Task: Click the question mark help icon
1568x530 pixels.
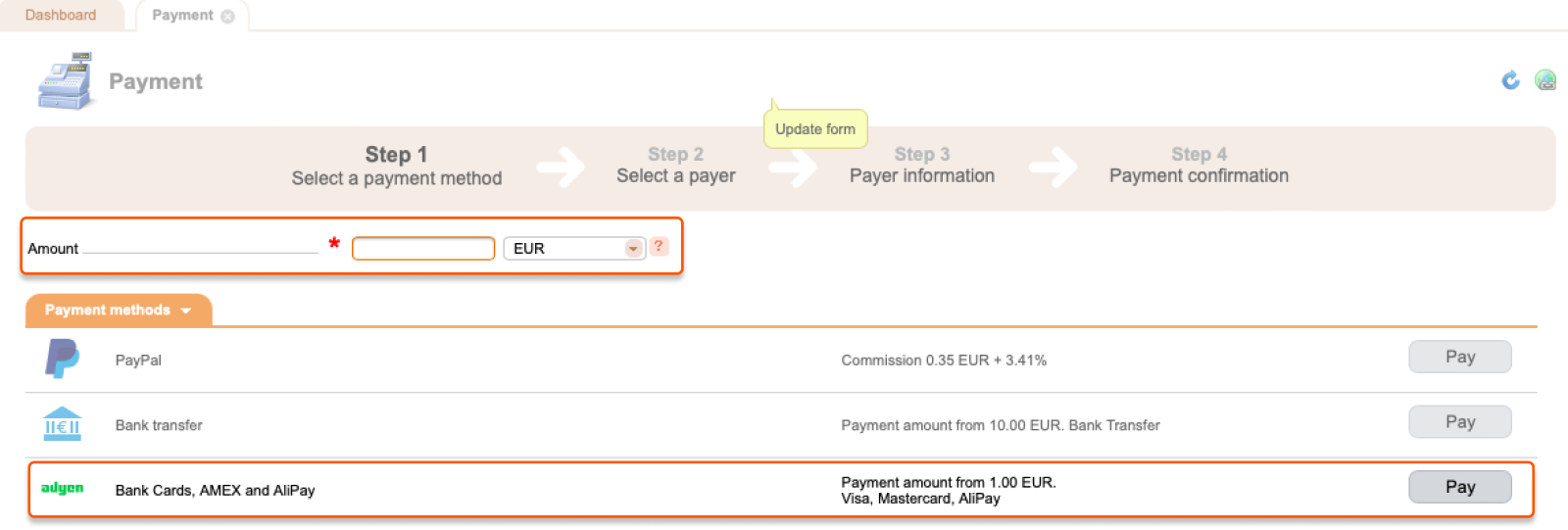Action: coord(659,247)
